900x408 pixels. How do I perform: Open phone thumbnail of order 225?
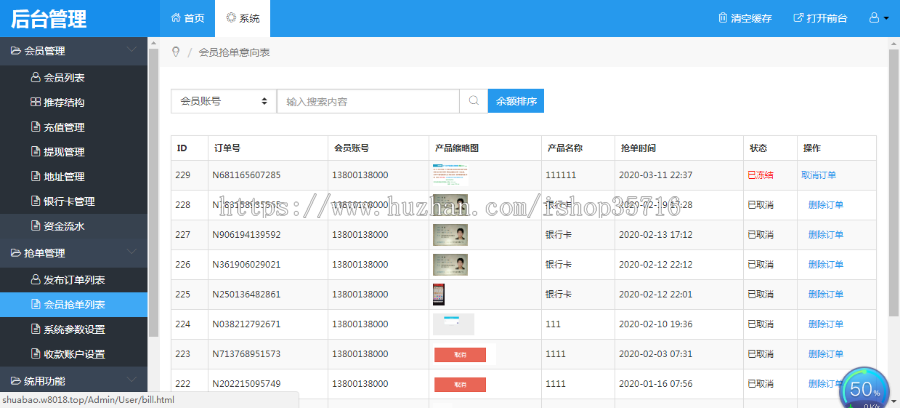tap(439, 294)
